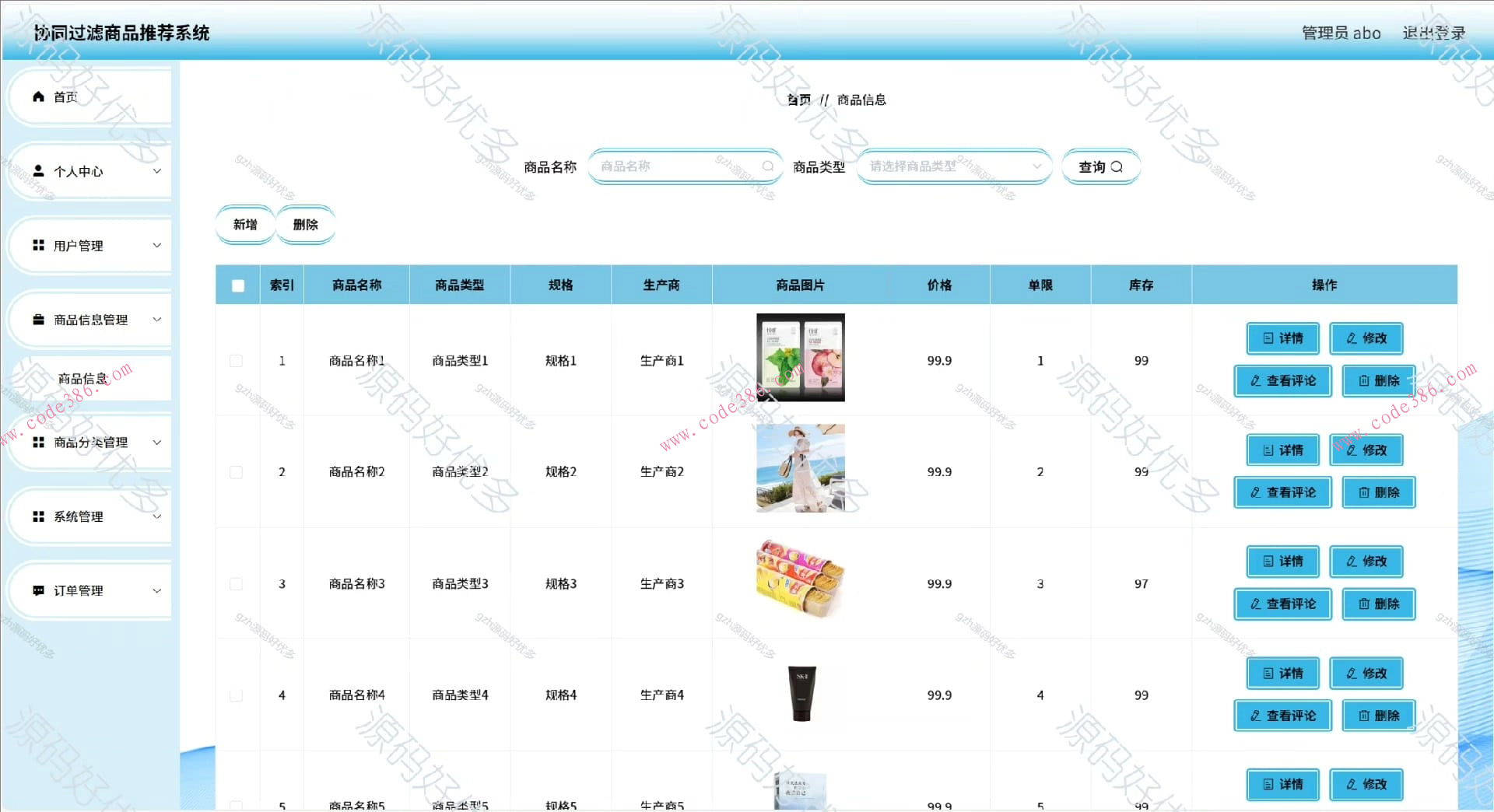Click the magnifier icon inside 查询 button
Screen dimensions: 1494x812
tap(1117, 166)
